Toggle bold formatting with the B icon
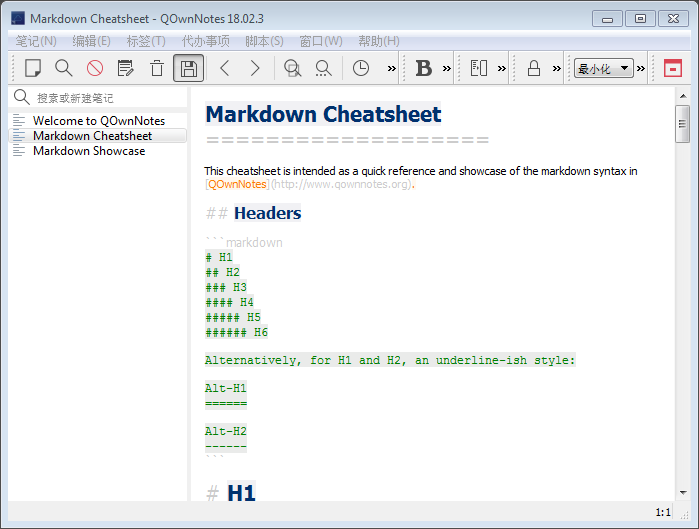The width and height of the screenshot is (699, 529). click(423, 68)
